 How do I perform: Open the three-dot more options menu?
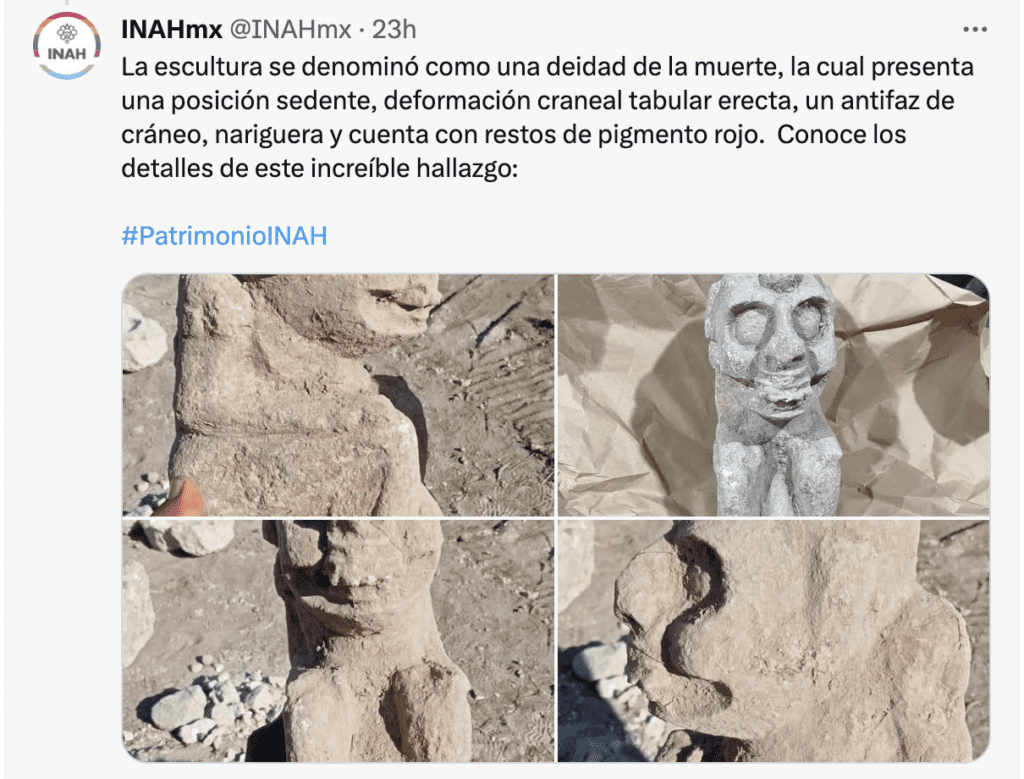click(975, 29)
